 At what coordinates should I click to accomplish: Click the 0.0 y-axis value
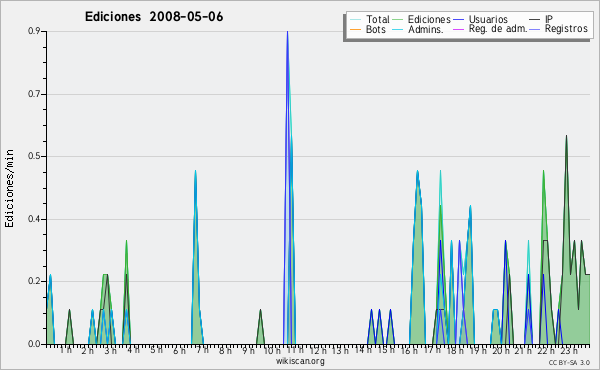click(34, 344)
